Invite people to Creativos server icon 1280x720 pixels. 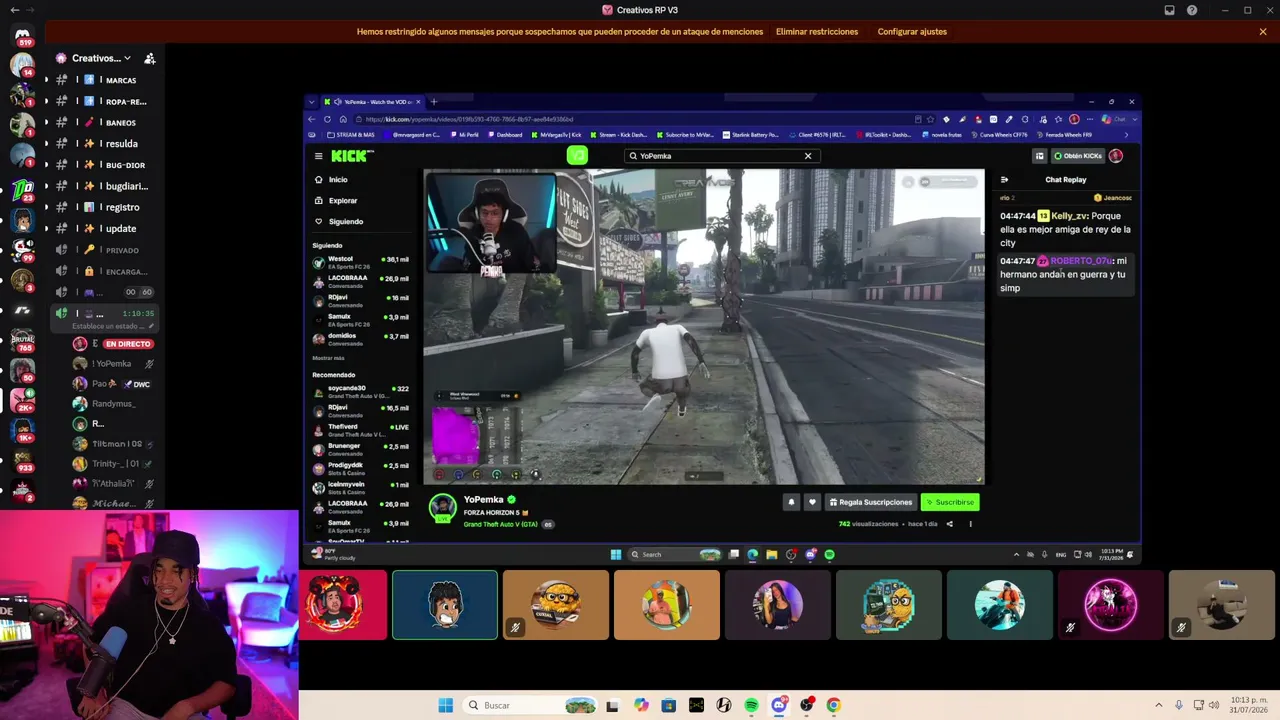tap(149, 58)
